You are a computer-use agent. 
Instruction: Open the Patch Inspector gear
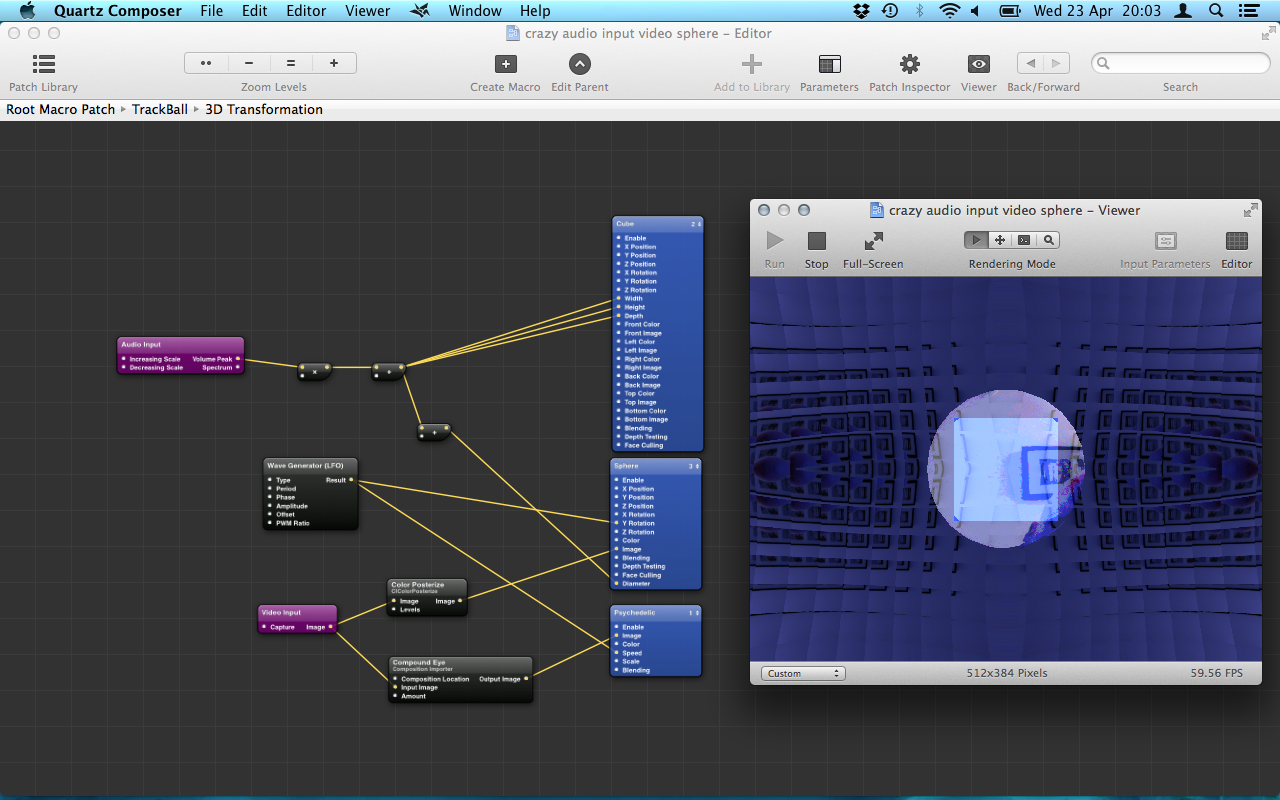pos(909,64)
